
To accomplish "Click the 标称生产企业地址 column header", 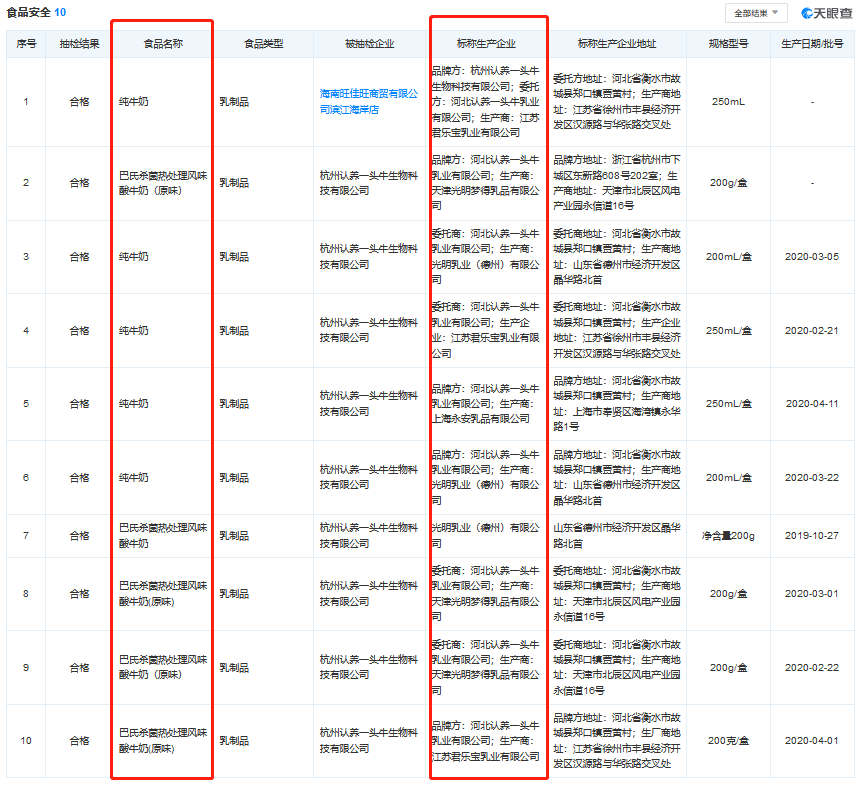I will point(617,43).
